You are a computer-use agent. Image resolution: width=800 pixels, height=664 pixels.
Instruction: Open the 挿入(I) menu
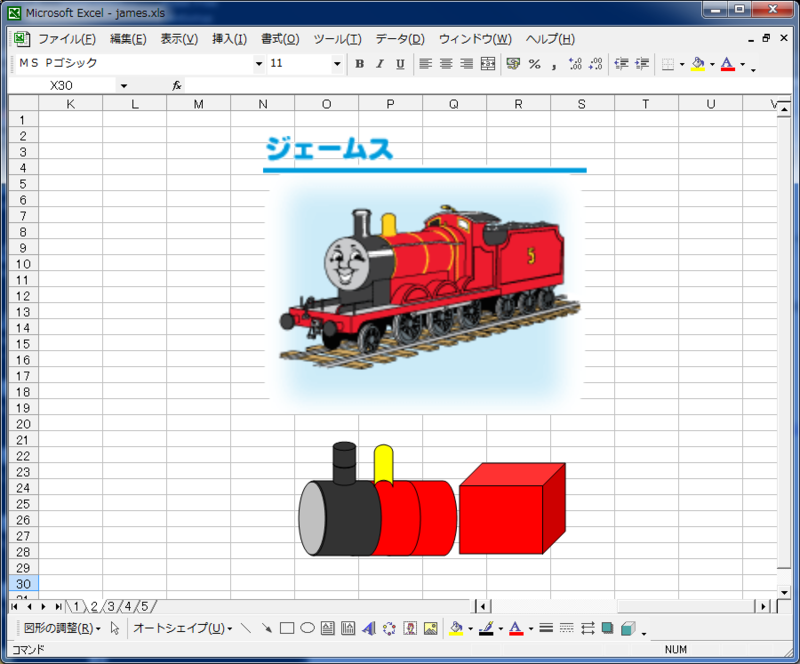[x=229, y=39]
